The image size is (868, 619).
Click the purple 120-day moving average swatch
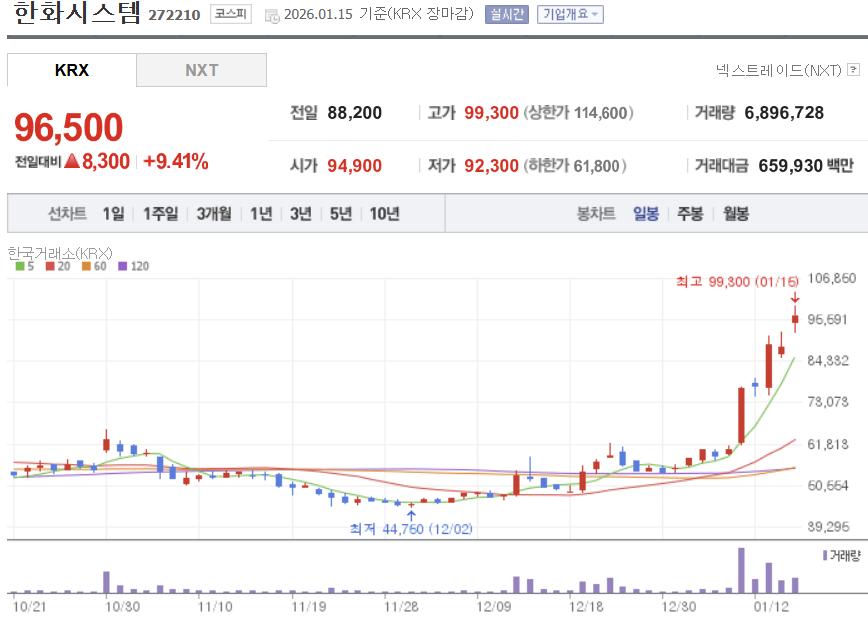122,266
